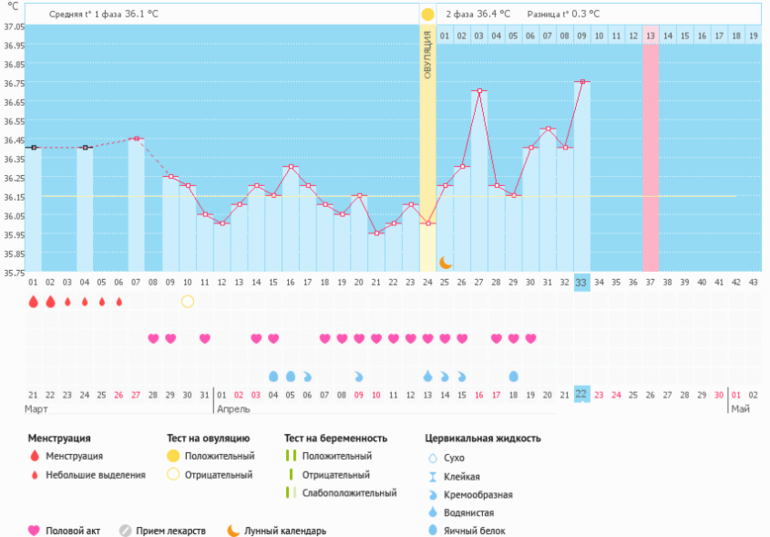Click the moon icon beside Лунный календарь
Viewport: 770px width, 537px height.
point(233,531)
